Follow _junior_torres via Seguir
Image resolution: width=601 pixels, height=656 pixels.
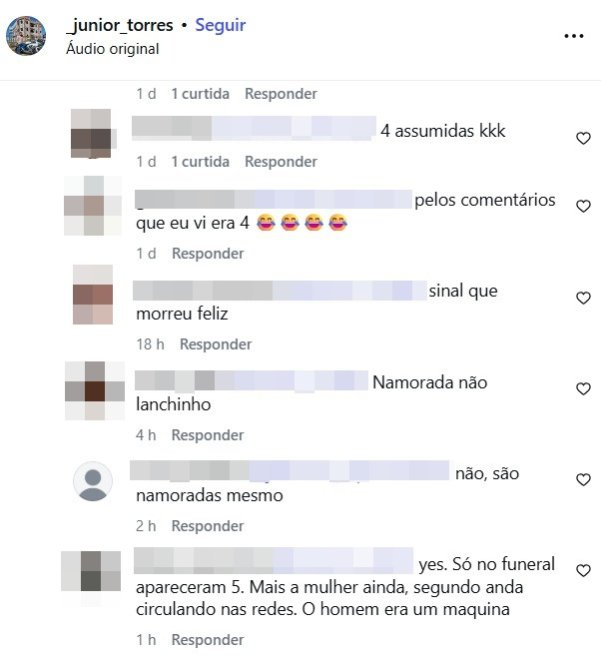(x=220, y=25)
